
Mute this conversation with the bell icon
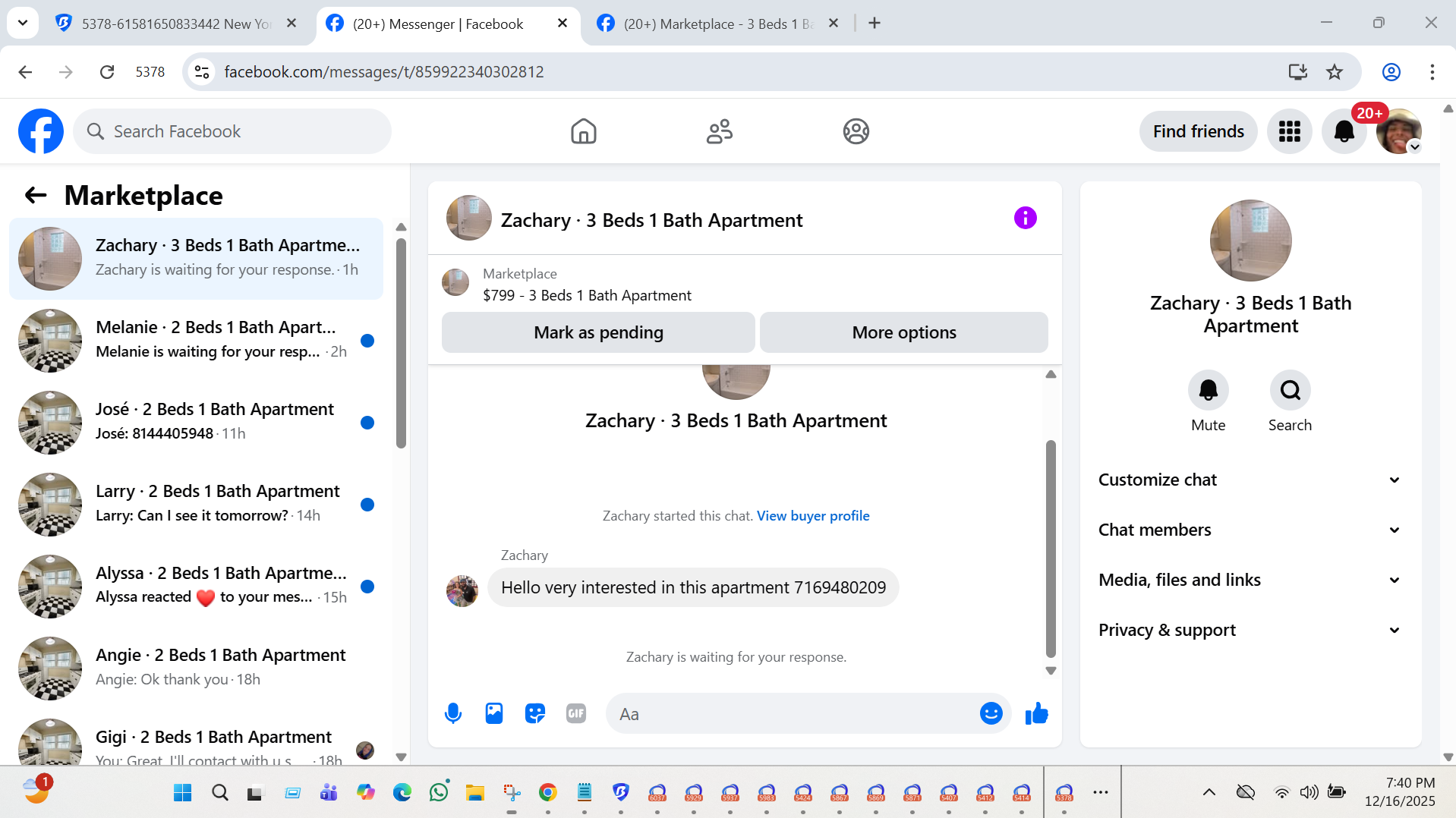[1208, 390]
